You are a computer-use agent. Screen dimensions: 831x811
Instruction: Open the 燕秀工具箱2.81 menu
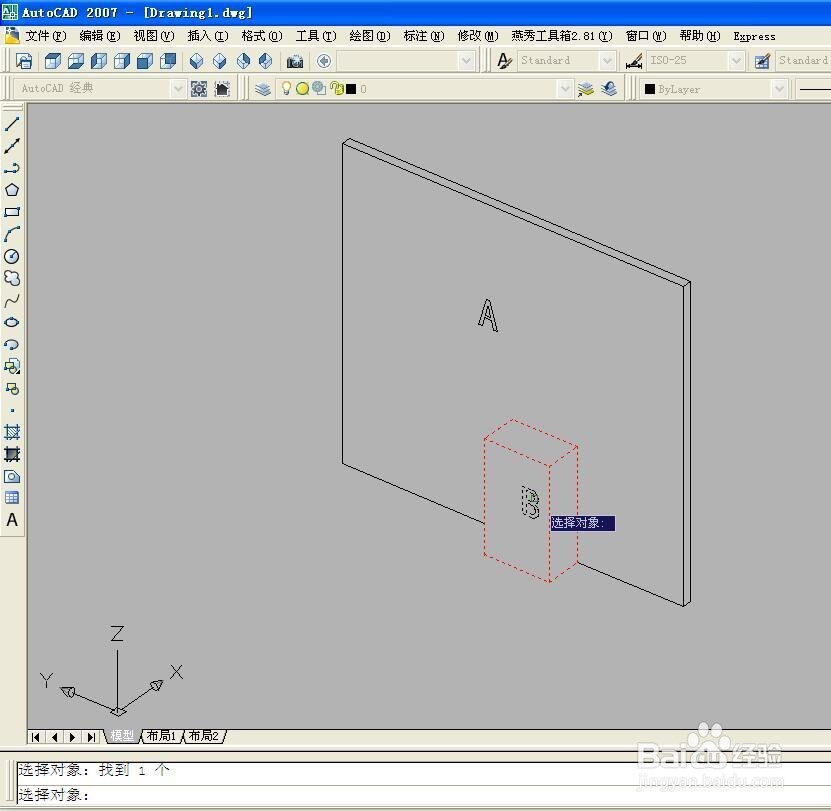562,36
